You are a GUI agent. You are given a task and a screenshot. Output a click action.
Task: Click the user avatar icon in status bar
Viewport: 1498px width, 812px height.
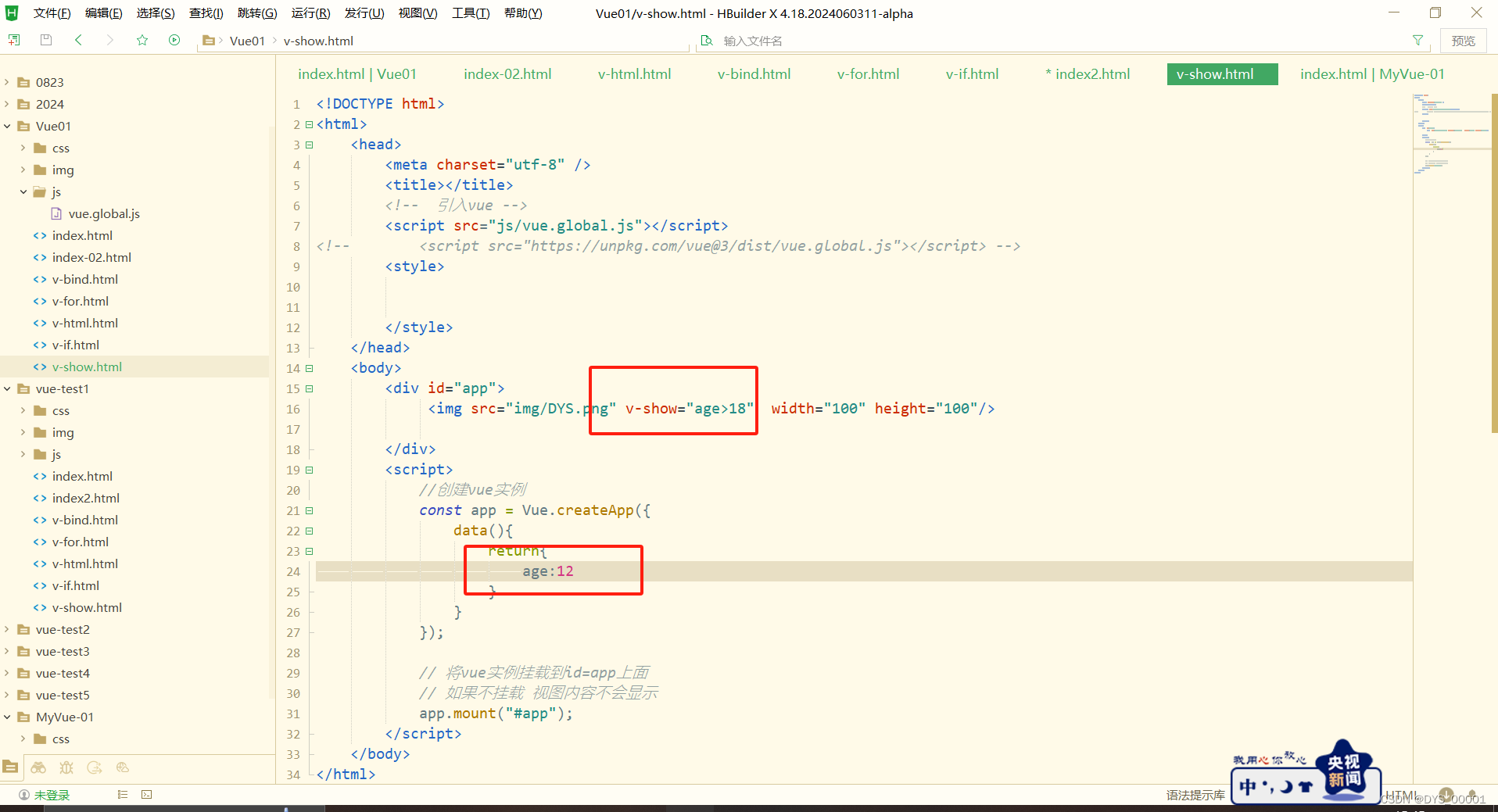pos(24,795)
